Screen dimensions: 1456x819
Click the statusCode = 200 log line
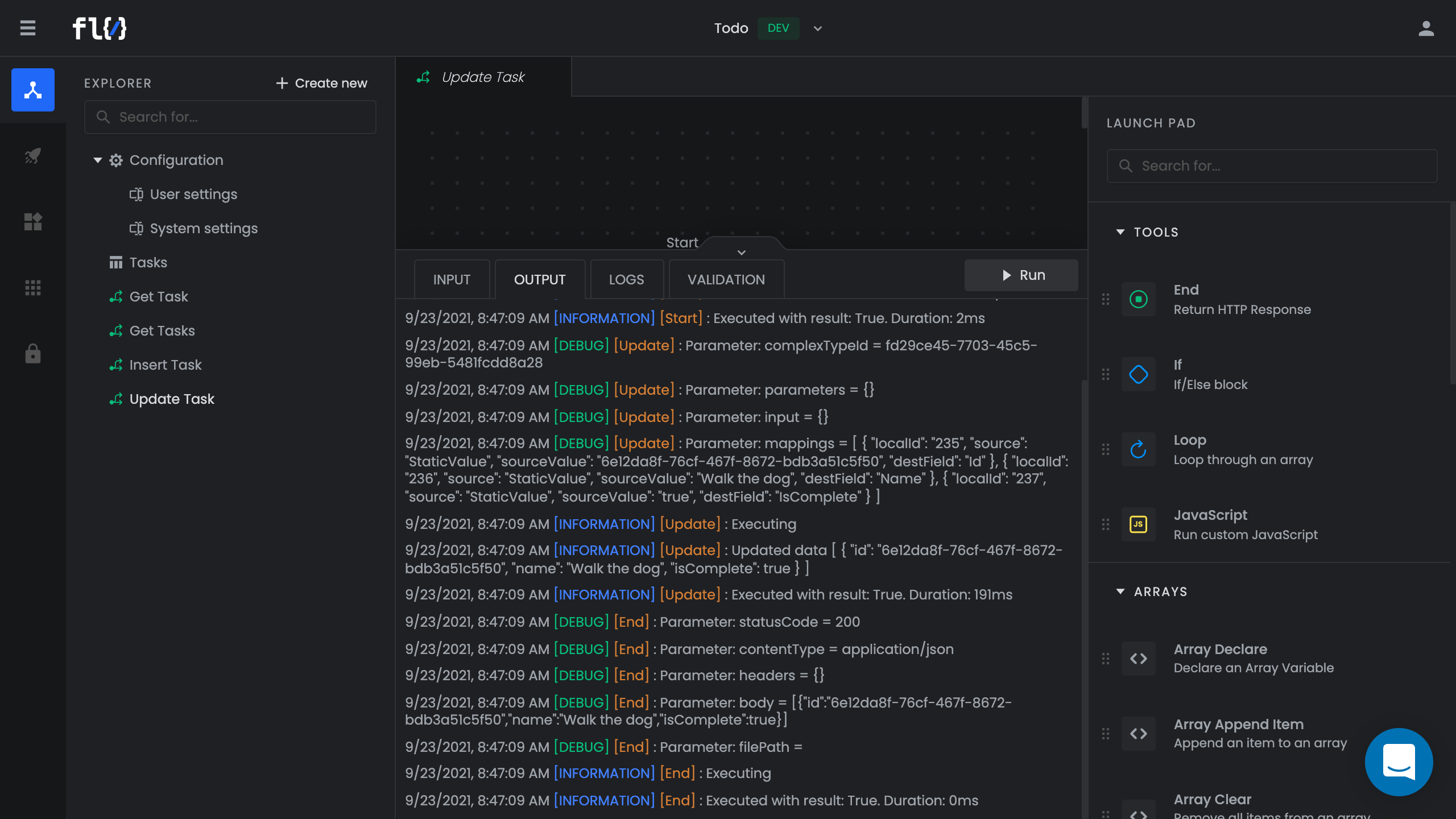632,622
